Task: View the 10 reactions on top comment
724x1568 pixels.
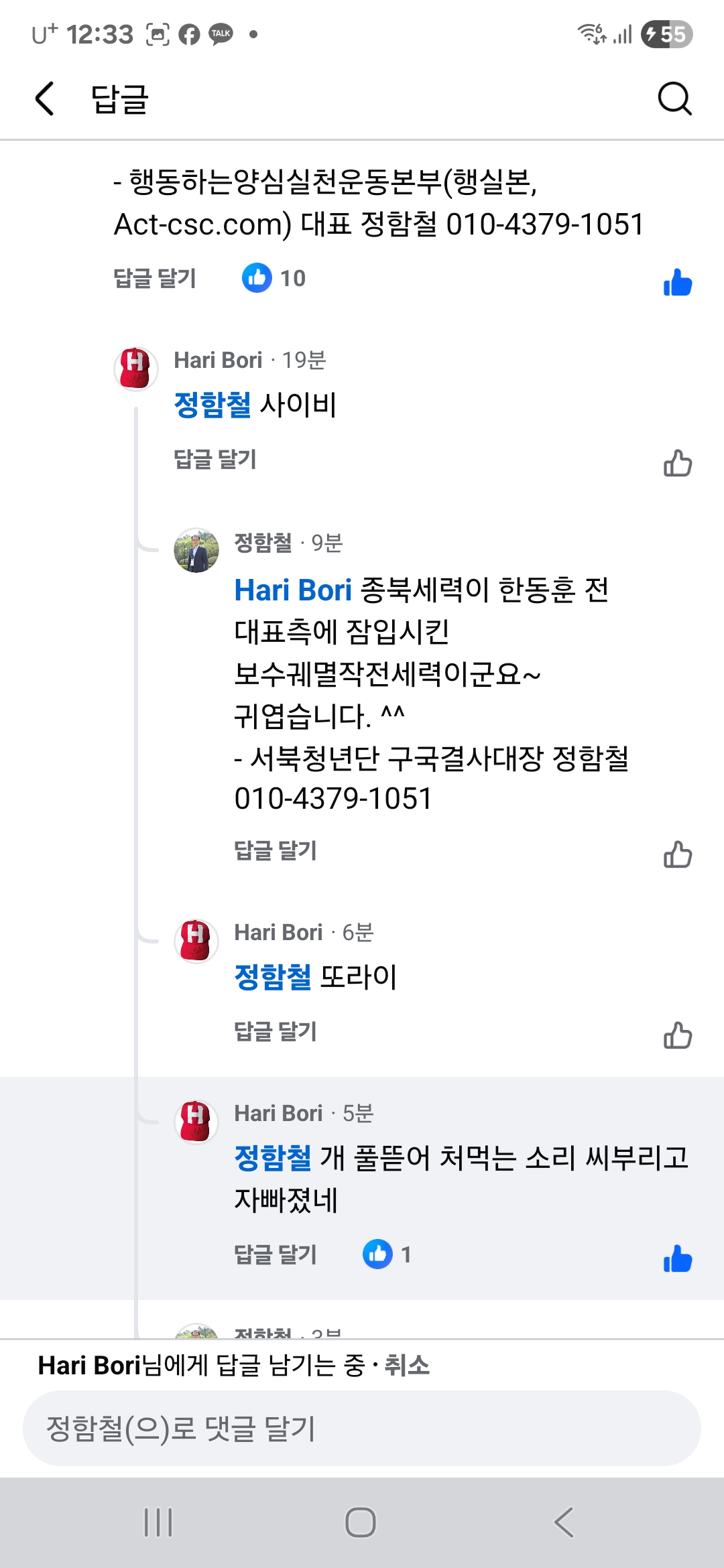Action: point(274,278)
